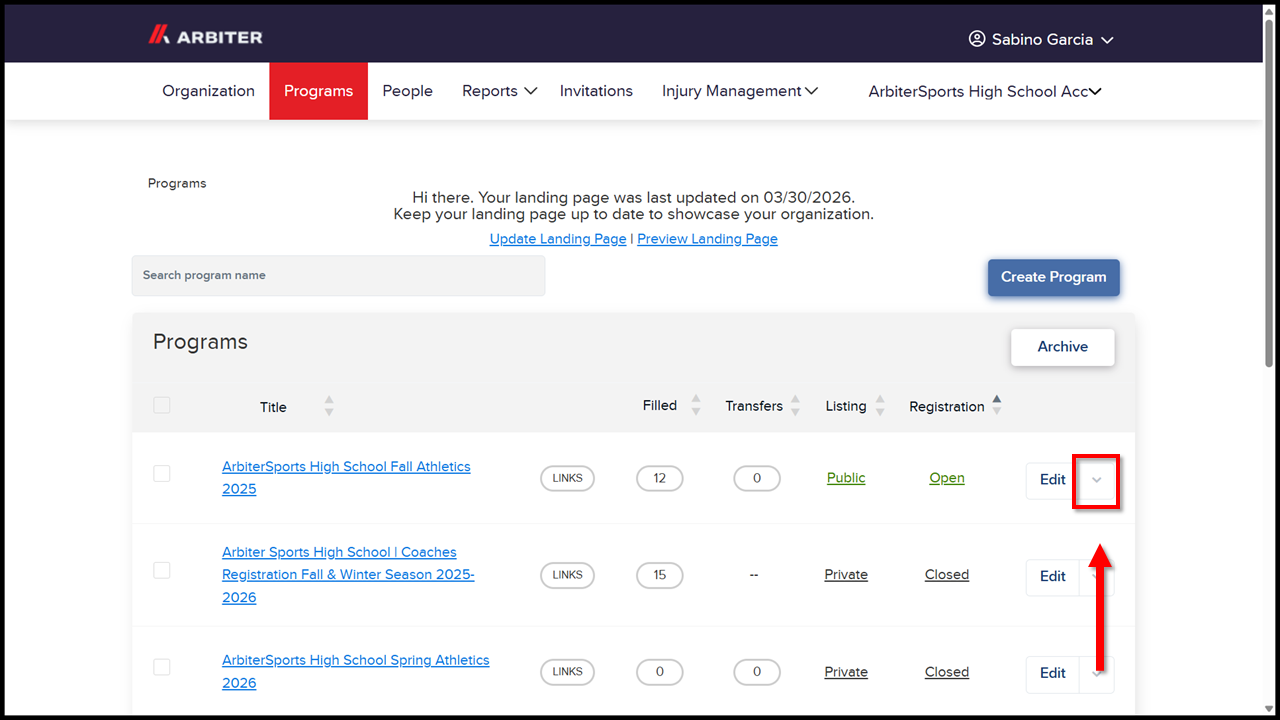Viewport: 1280px width, 720px height.
Task: Open ArbiterSports High School Fall Athletics 2025 program
Action: click(x=346, y=478)
